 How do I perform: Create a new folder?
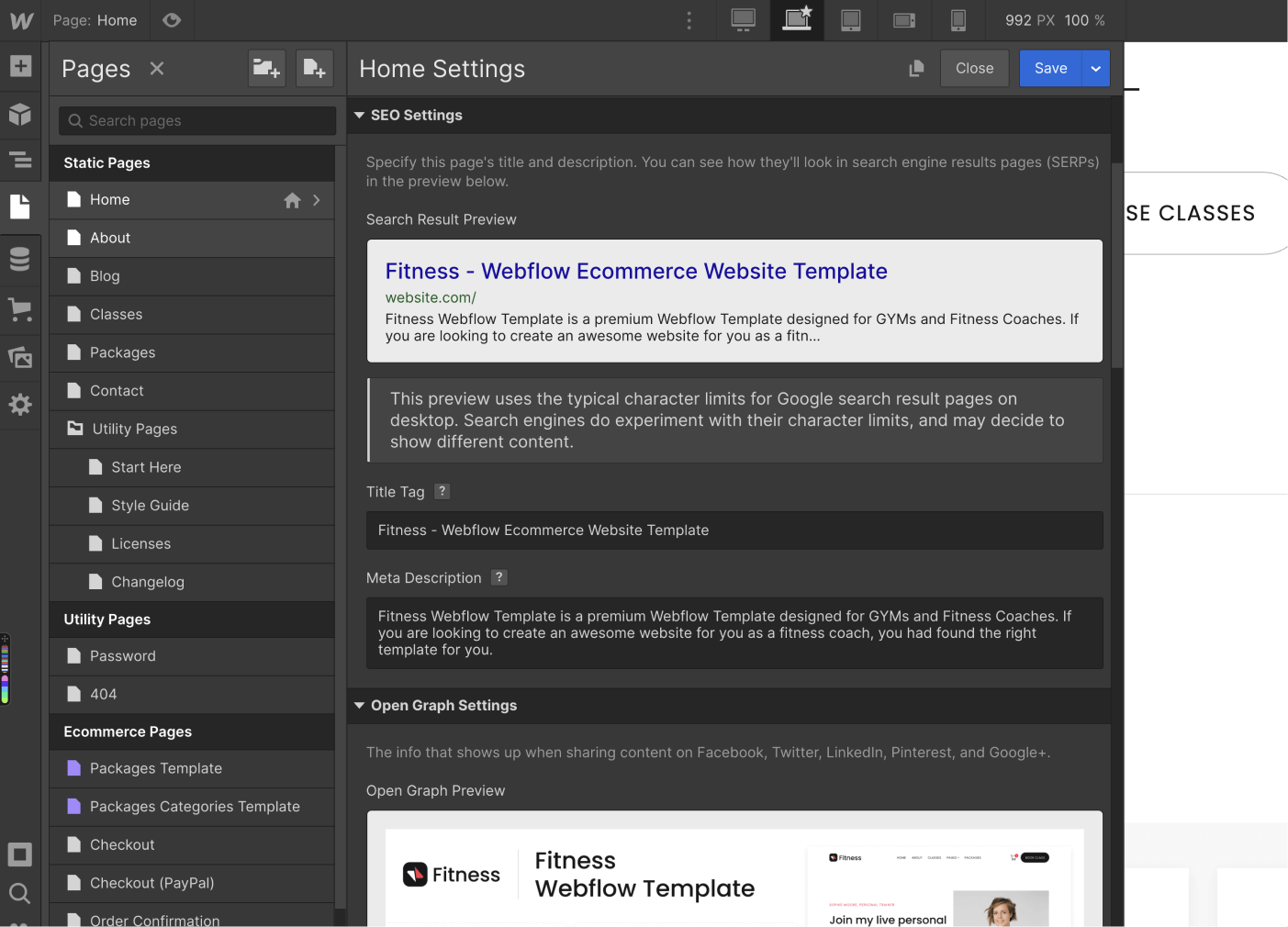point(266,68)
